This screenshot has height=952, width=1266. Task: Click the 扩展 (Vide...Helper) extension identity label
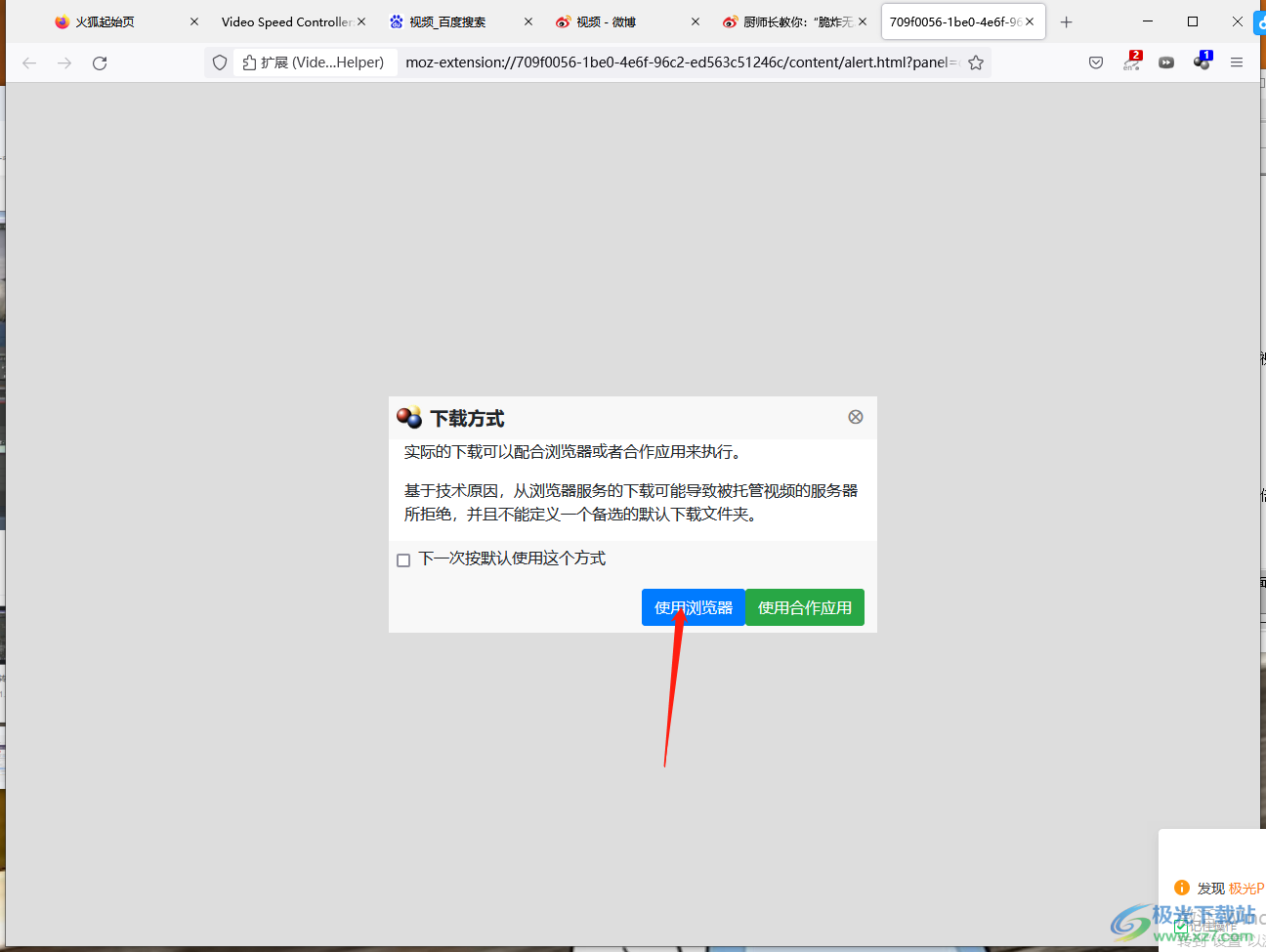pos(315,62)
